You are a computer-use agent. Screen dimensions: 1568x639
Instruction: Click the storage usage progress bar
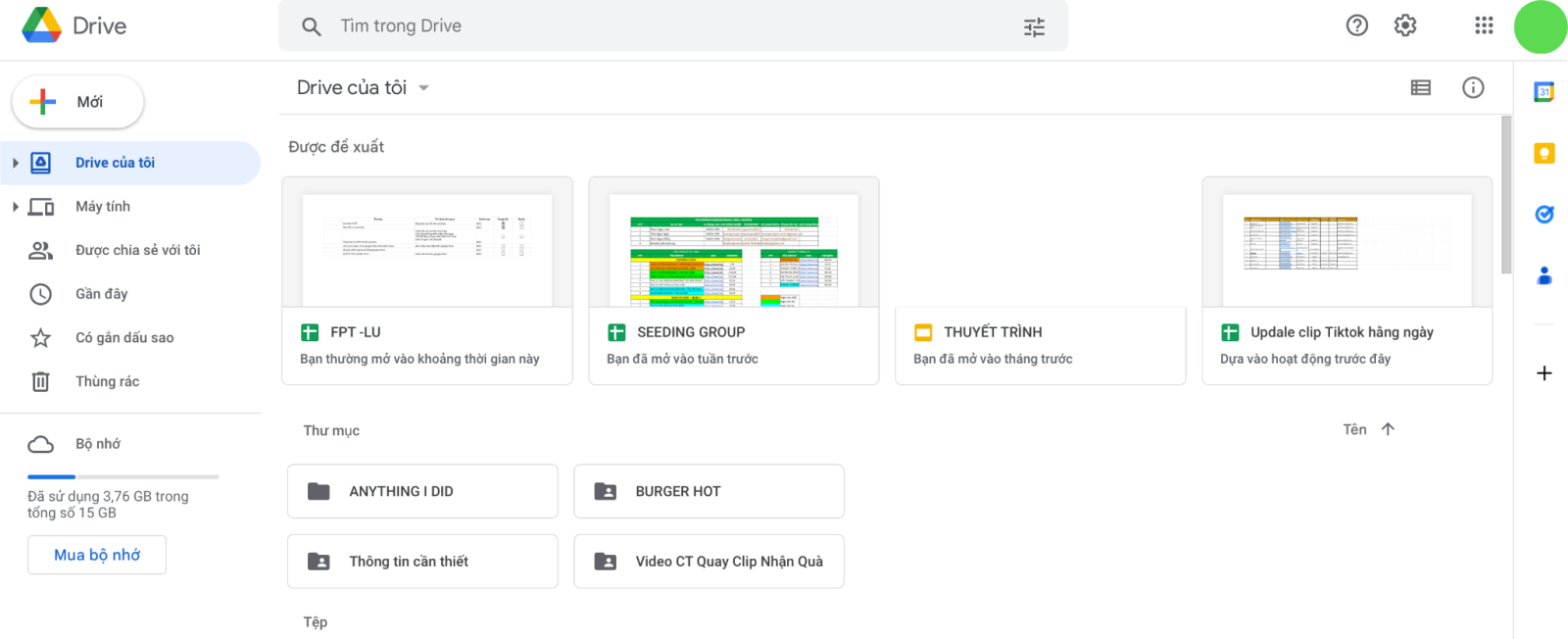(123, 476)
